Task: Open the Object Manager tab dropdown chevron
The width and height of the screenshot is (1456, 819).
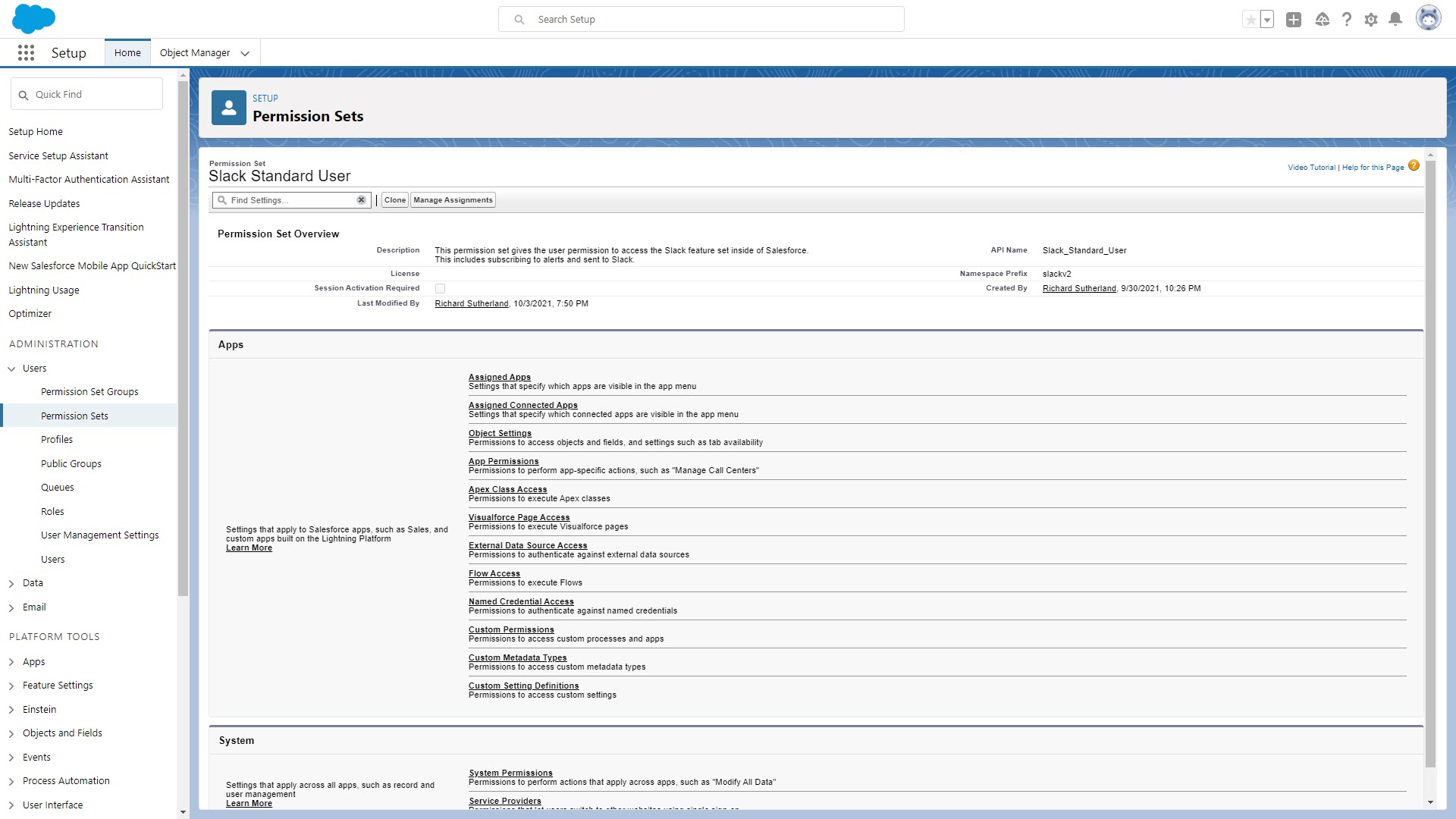Action: coord(245,53)
